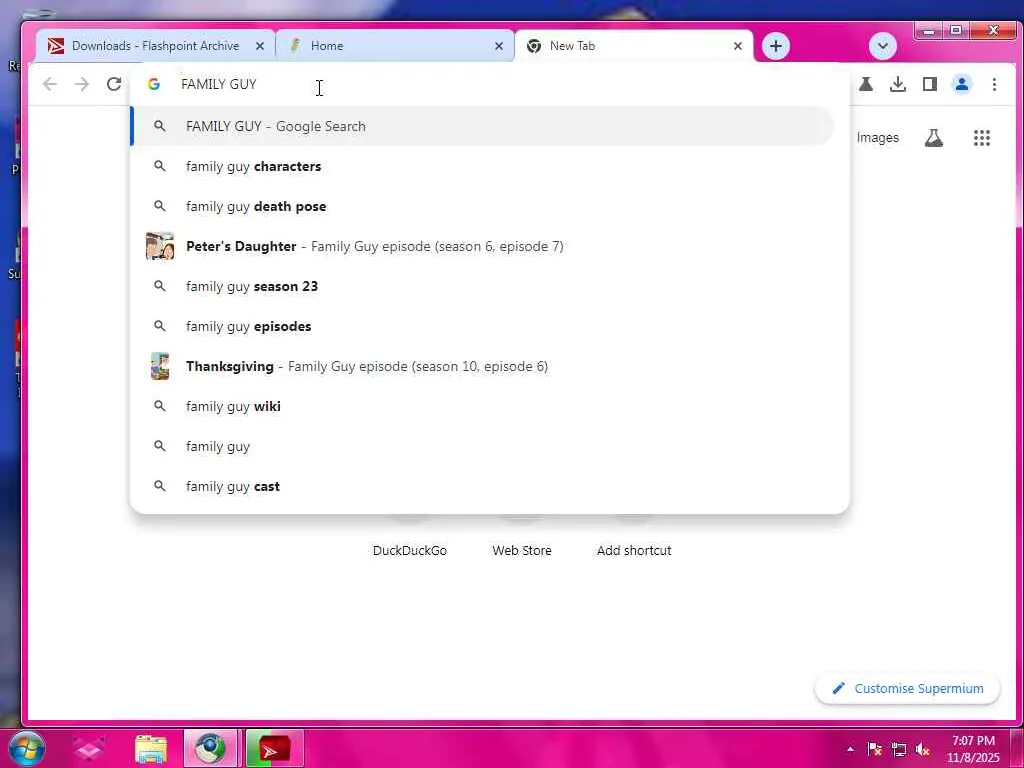Click Supermium browser taskbar icon
Viewport: 1024px width, 768px height.
coord(210,749)
